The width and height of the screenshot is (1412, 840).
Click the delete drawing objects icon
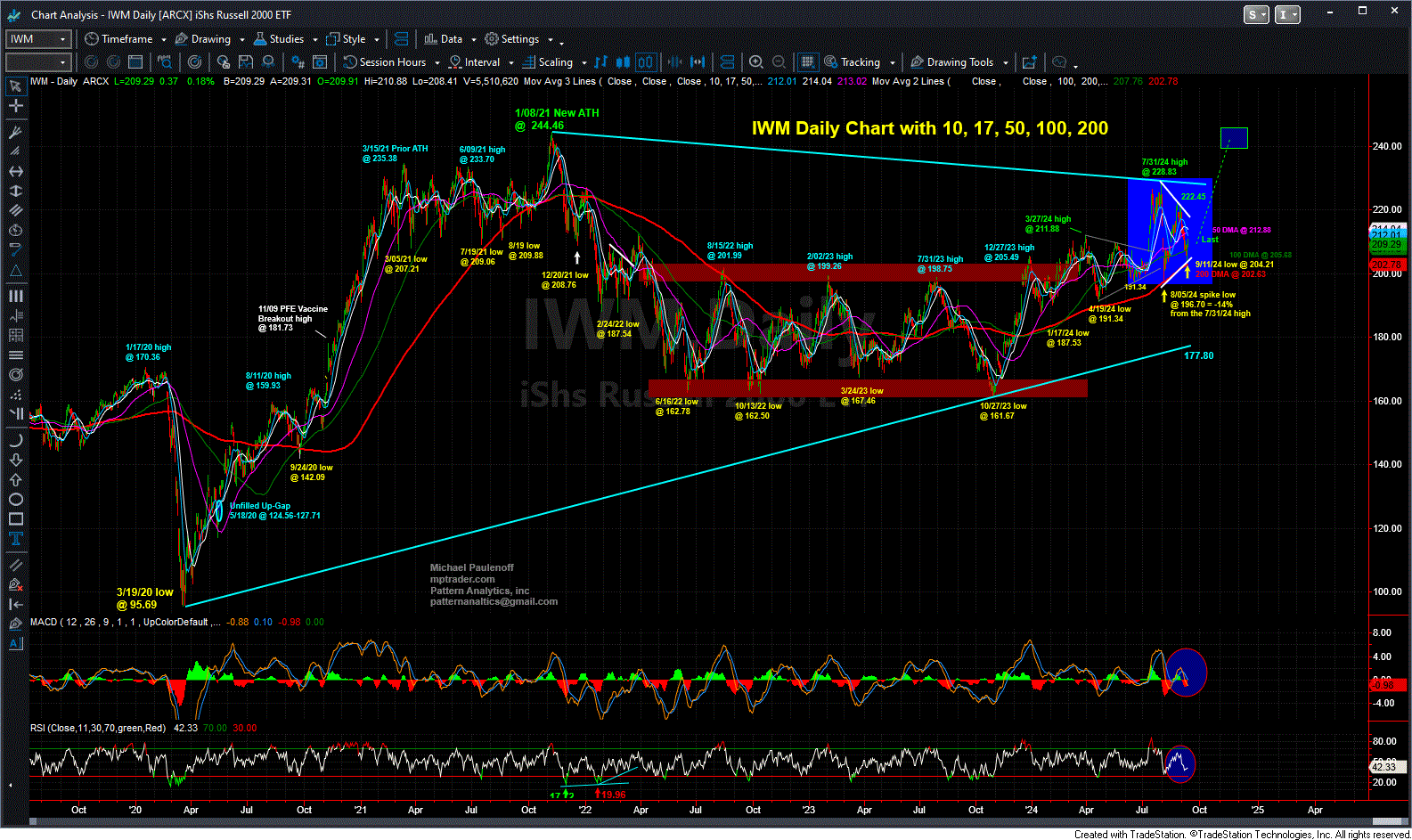click(x=15, y=584)
